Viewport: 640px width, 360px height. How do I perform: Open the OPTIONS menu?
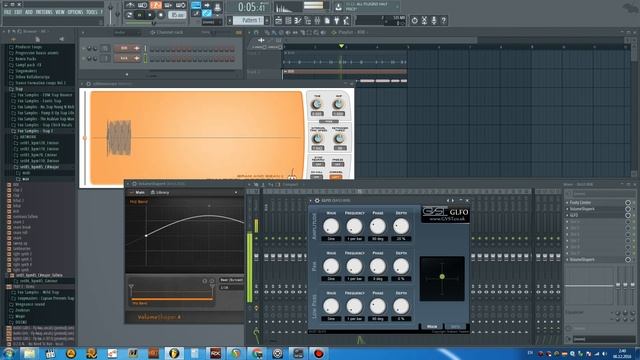(x=75, y=12)
